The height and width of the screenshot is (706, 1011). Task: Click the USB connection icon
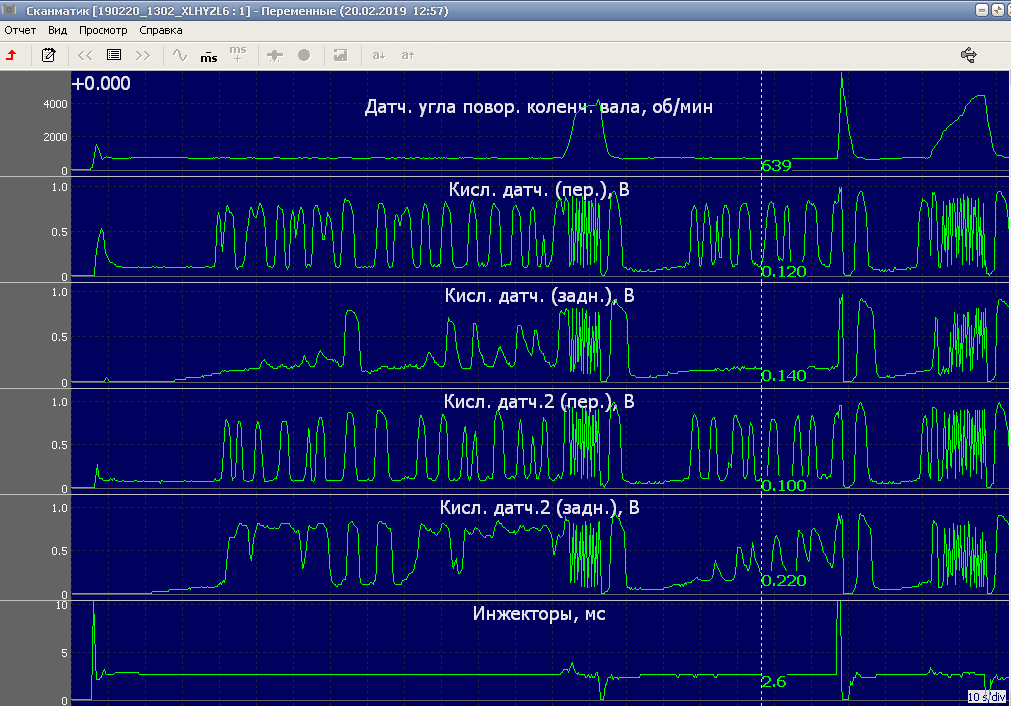[x=968, y=55]
